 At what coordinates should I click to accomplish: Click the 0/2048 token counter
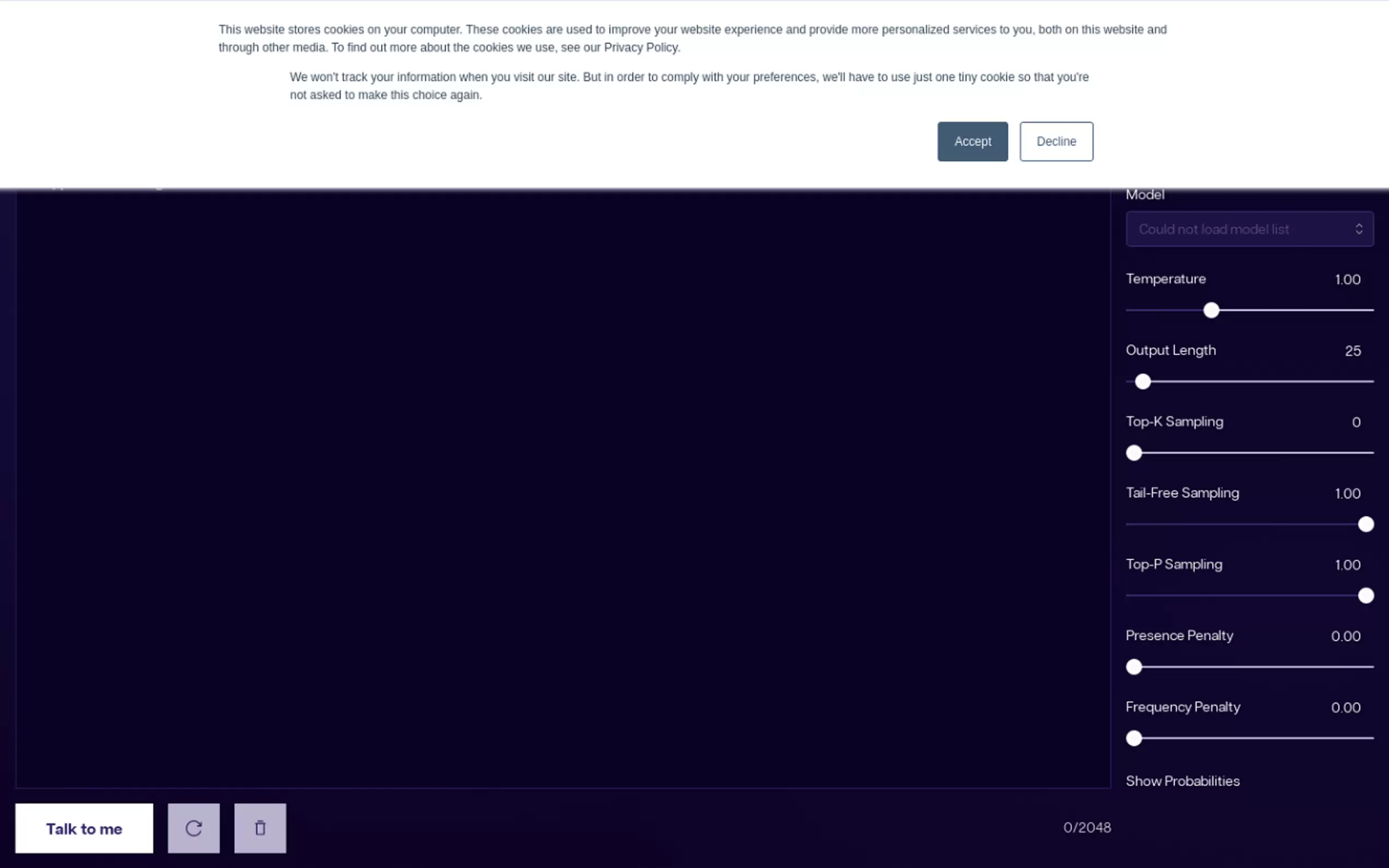pyautogui.click(x=1087, y=827)
